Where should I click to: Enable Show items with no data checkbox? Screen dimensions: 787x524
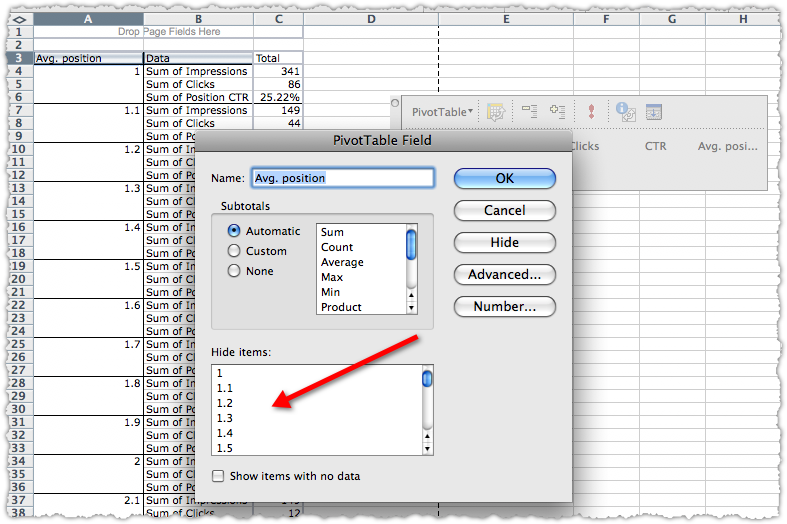218,476
